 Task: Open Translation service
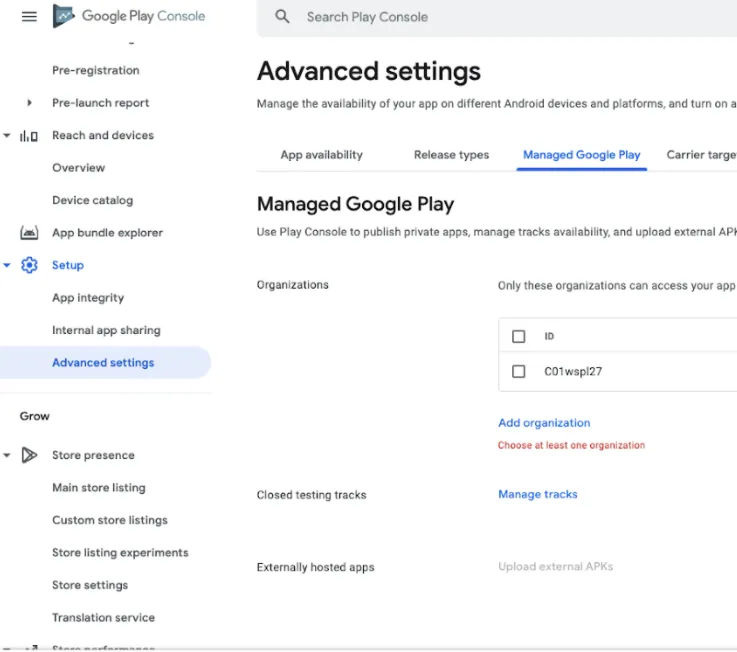click(103, 617)
